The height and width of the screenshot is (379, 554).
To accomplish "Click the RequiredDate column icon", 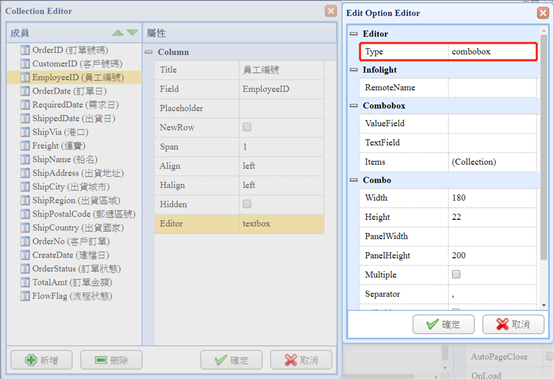I will click(25, 105).
